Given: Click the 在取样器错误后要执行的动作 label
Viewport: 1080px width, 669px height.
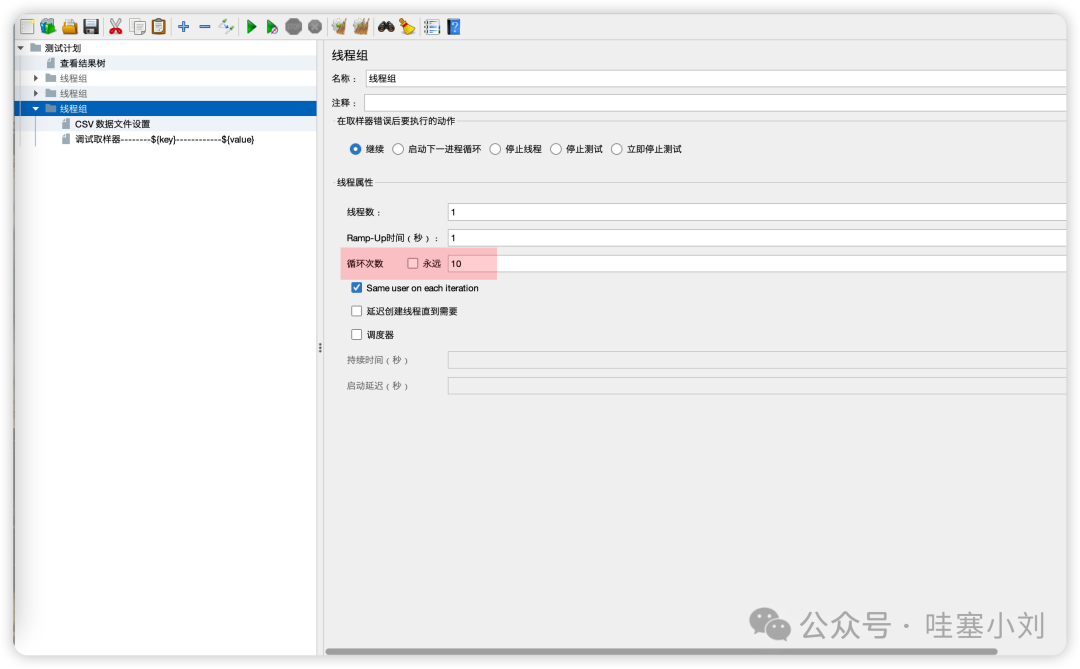Looking at the screenshot, I should (396, 121).
